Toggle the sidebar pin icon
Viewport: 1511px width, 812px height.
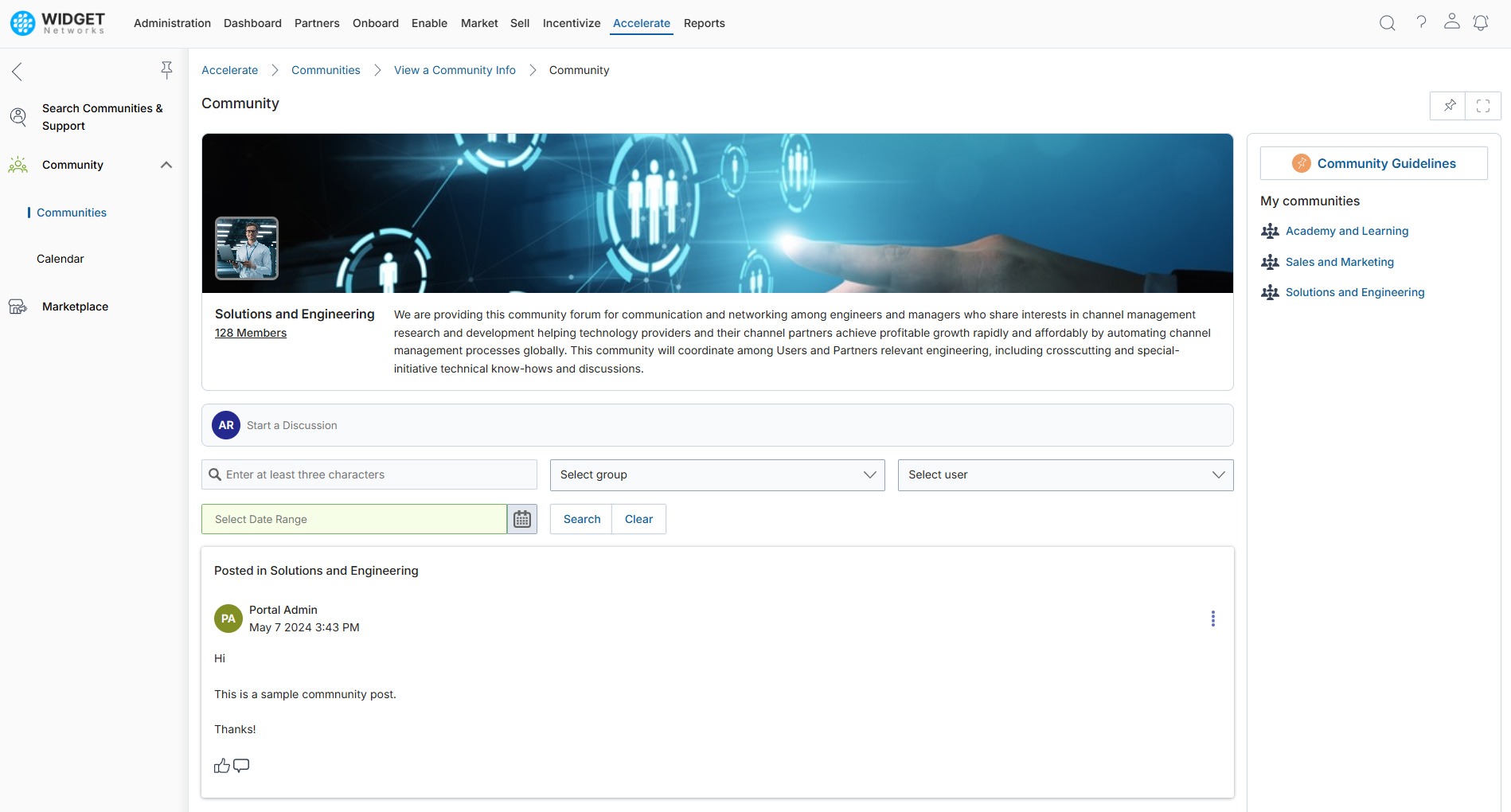[x=166, y=71]
